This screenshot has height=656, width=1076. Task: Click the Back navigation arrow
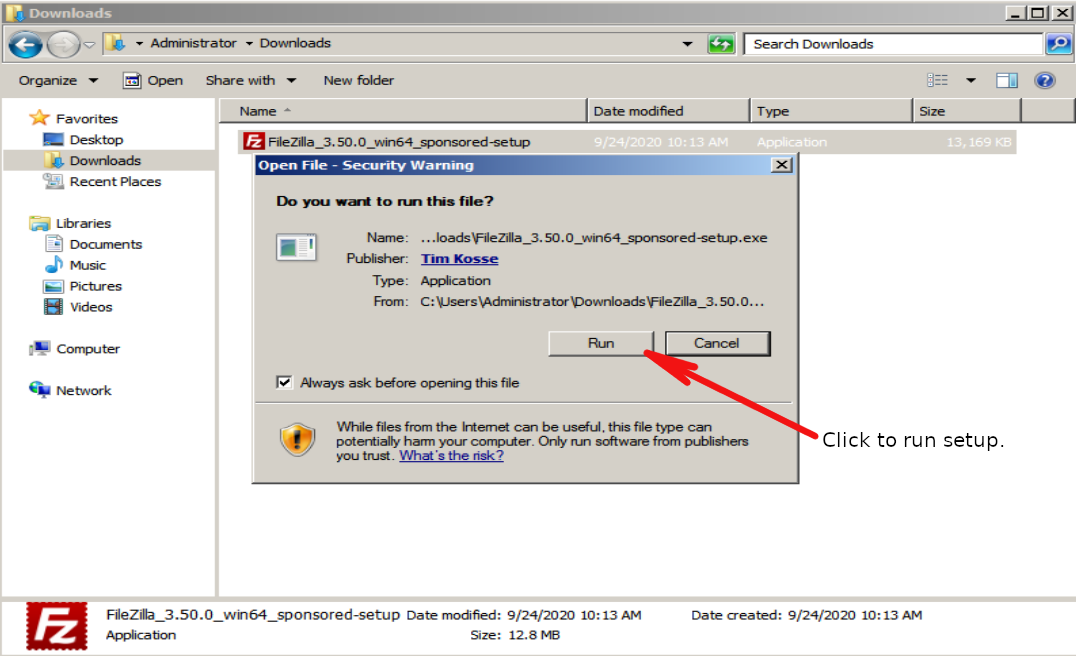[x=25, y=45]
